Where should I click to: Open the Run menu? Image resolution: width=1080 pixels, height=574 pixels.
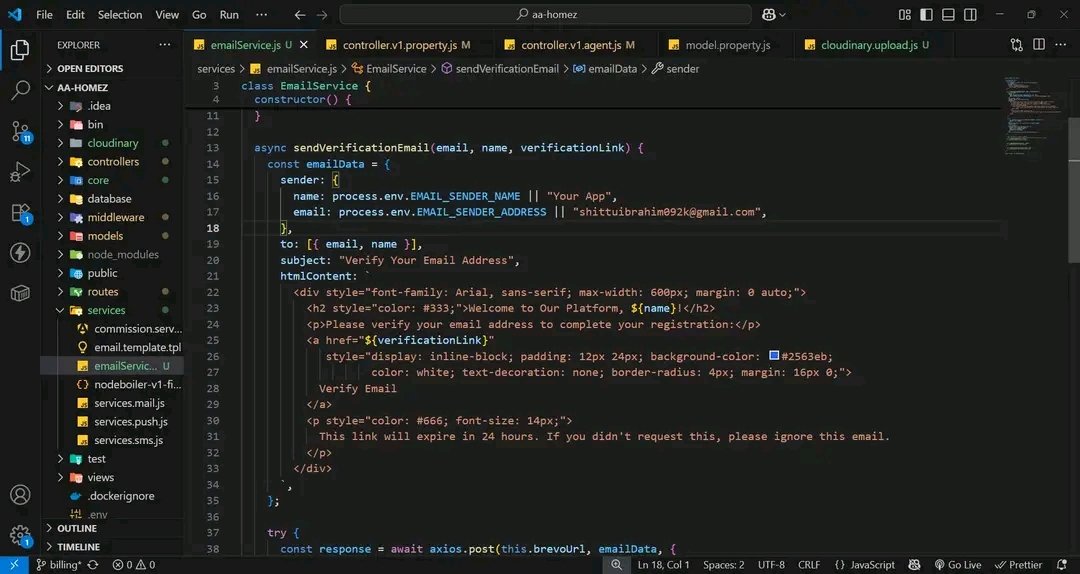pos(229,14)
